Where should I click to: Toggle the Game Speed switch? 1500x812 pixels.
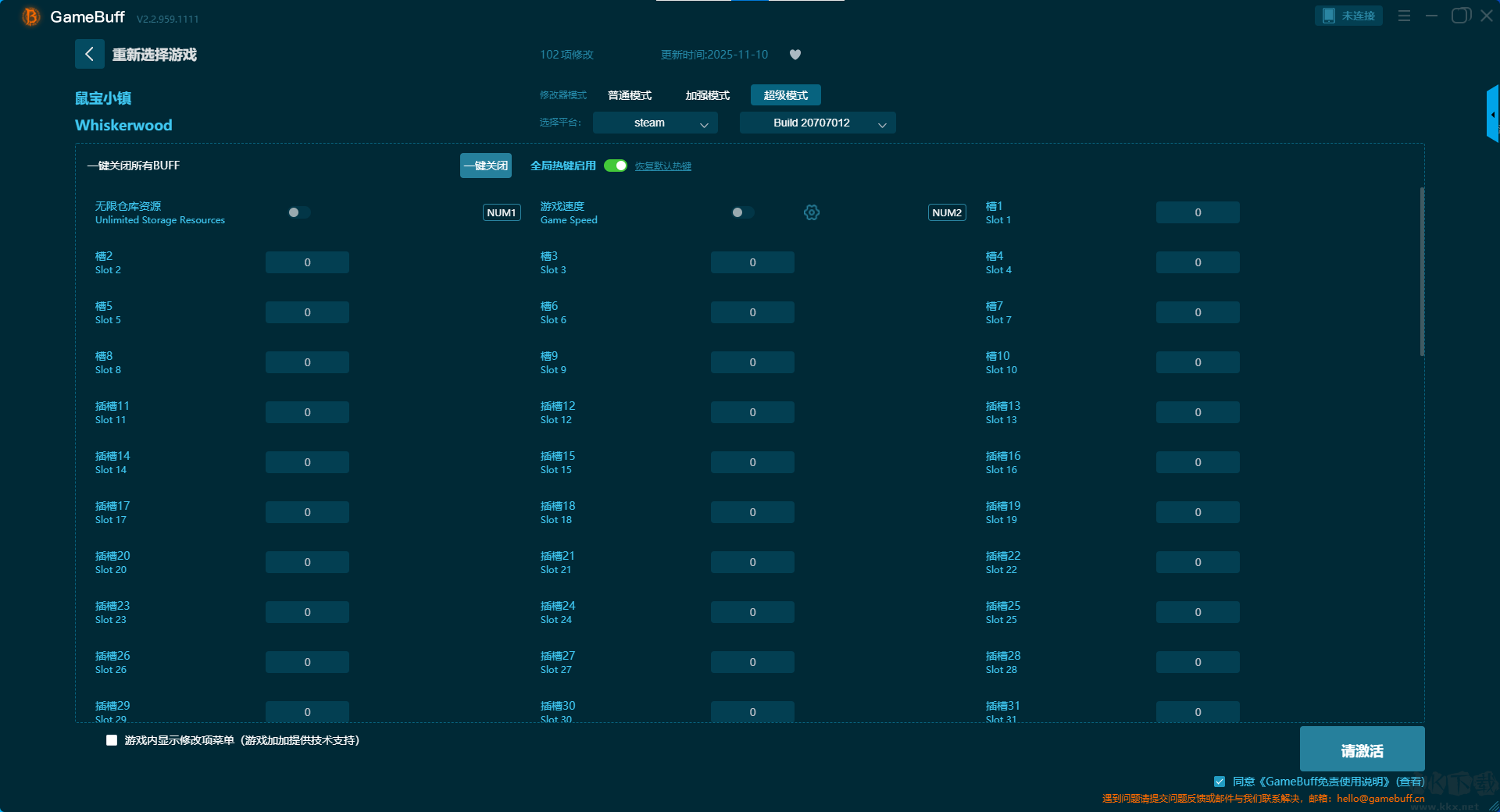tap(742, 212)
